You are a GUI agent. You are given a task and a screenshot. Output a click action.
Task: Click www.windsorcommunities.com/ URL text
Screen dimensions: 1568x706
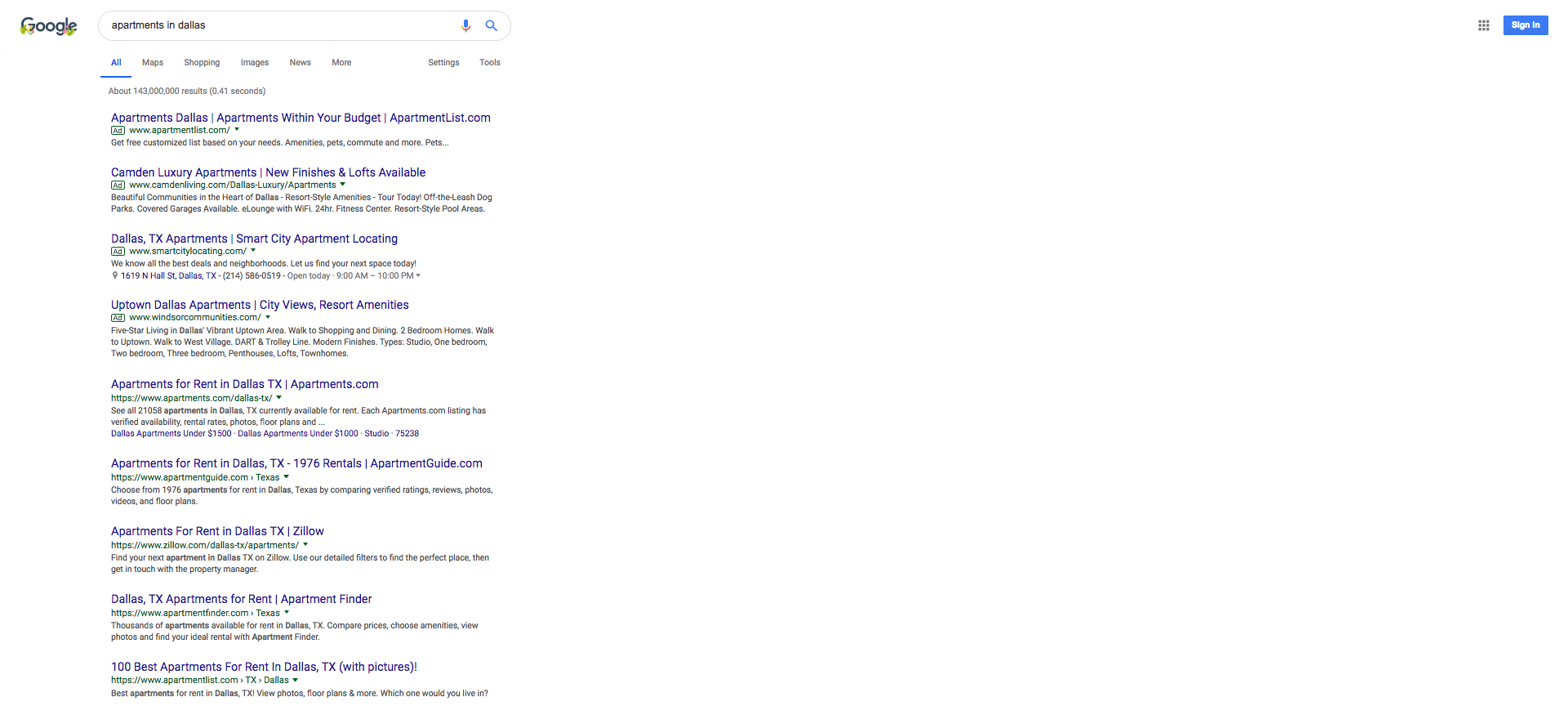pyautogui.click(x=195, y=318)
